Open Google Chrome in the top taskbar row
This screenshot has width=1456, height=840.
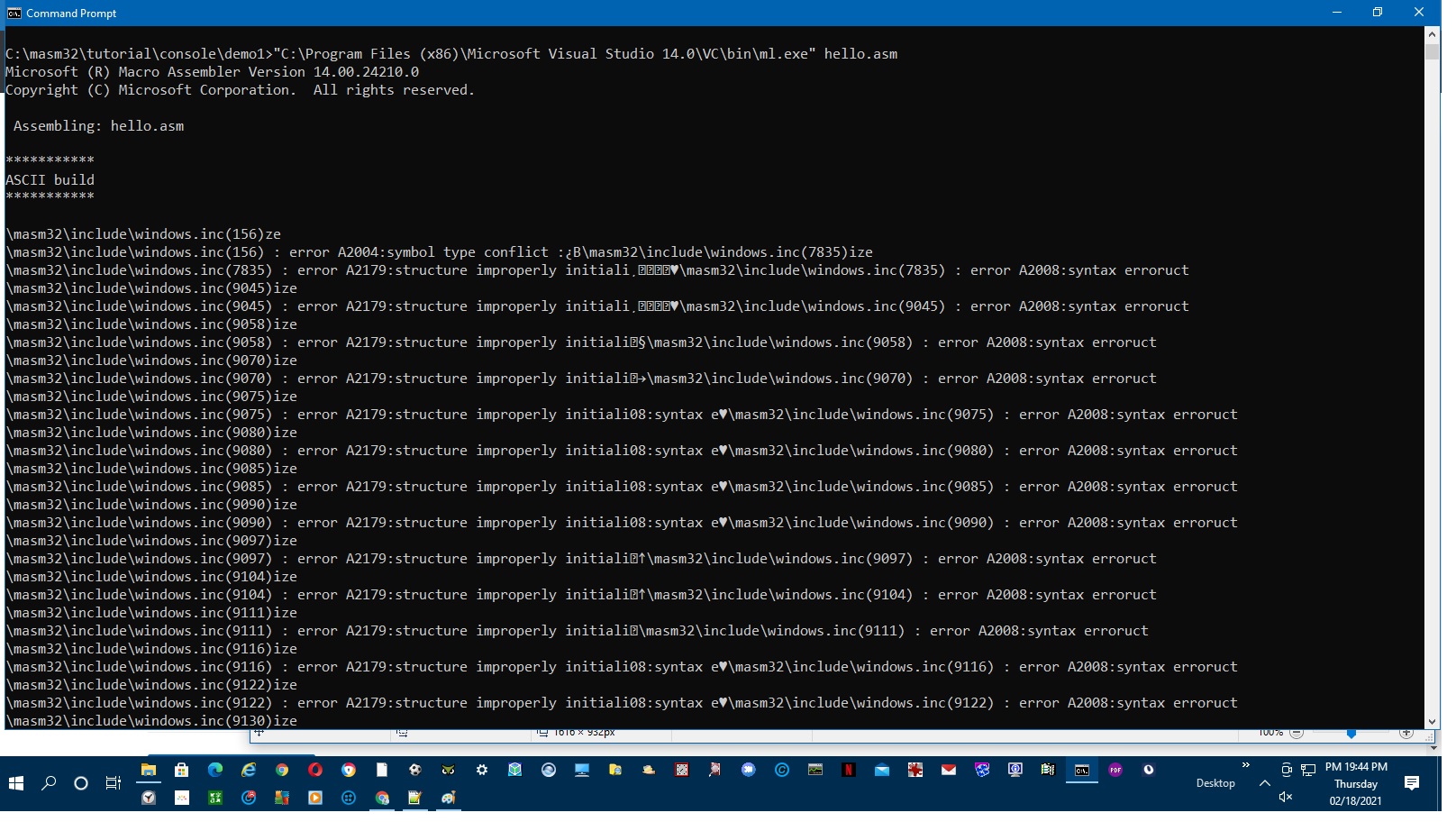pos(282,770)
